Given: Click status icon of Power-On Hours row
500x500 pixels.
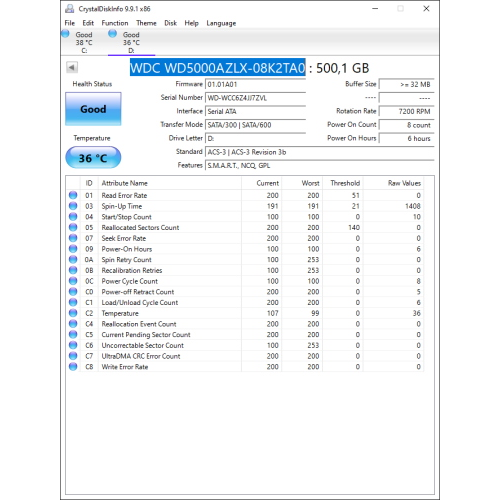Looking at the screenshot, I should 73,249.
